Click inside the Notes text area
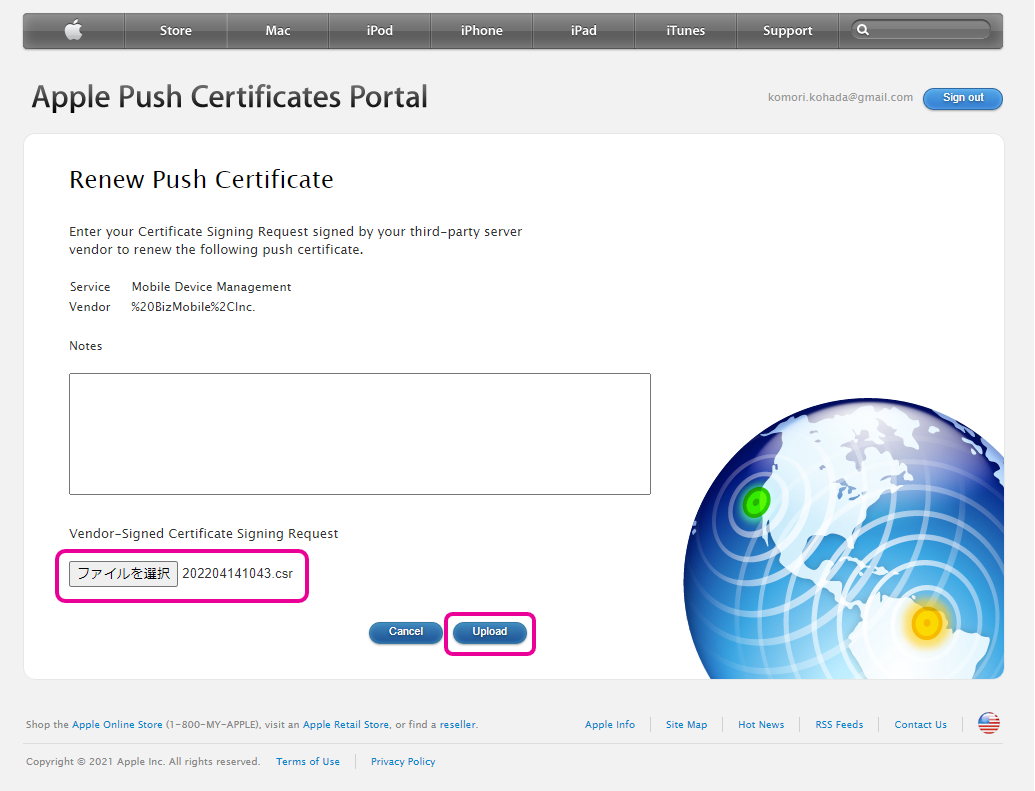Image resolution: width=1035 pixels, height=791 pixels. [x=360, y=434]
